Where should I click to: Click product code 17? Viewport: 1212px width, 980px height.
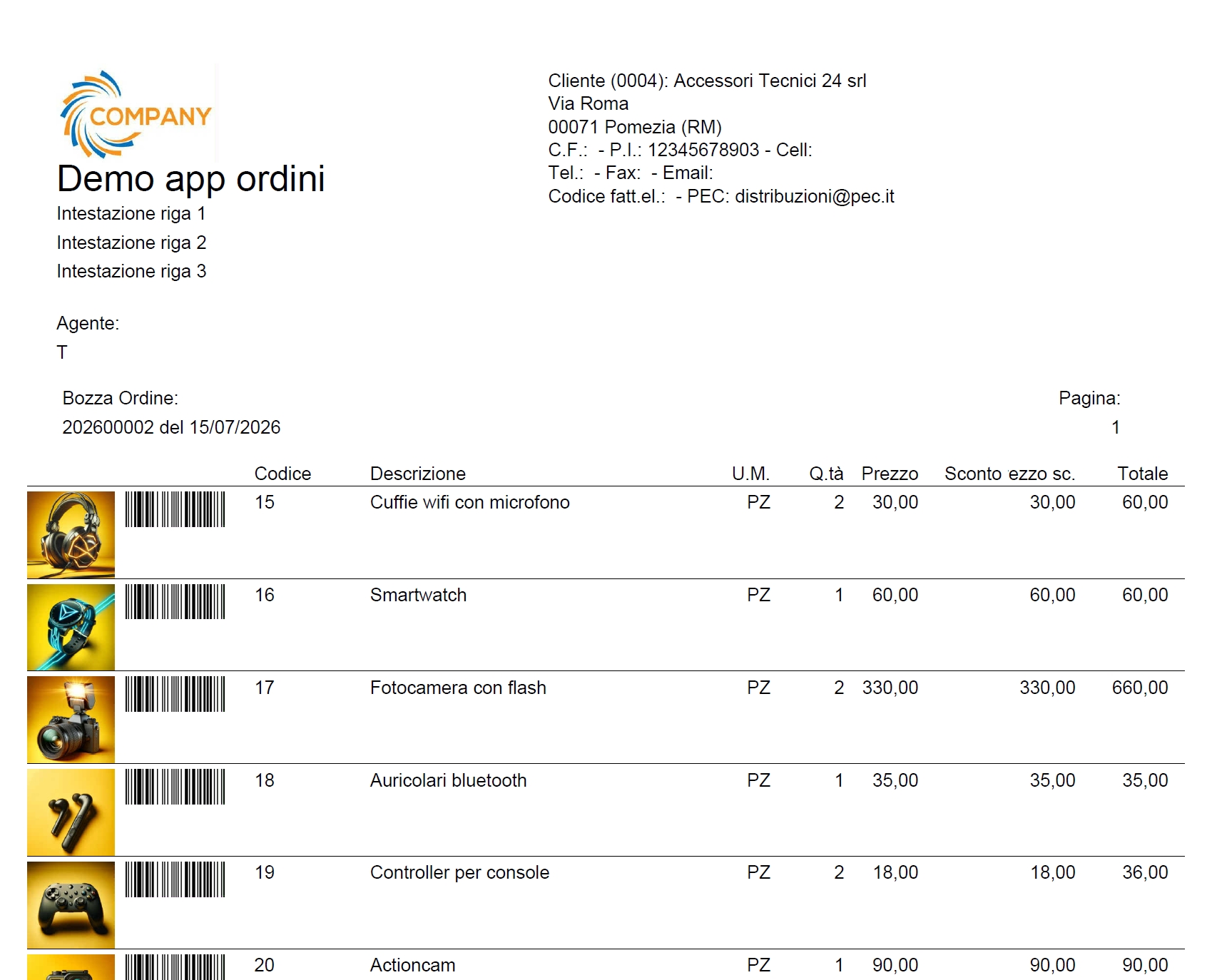[x=265, y=688]
